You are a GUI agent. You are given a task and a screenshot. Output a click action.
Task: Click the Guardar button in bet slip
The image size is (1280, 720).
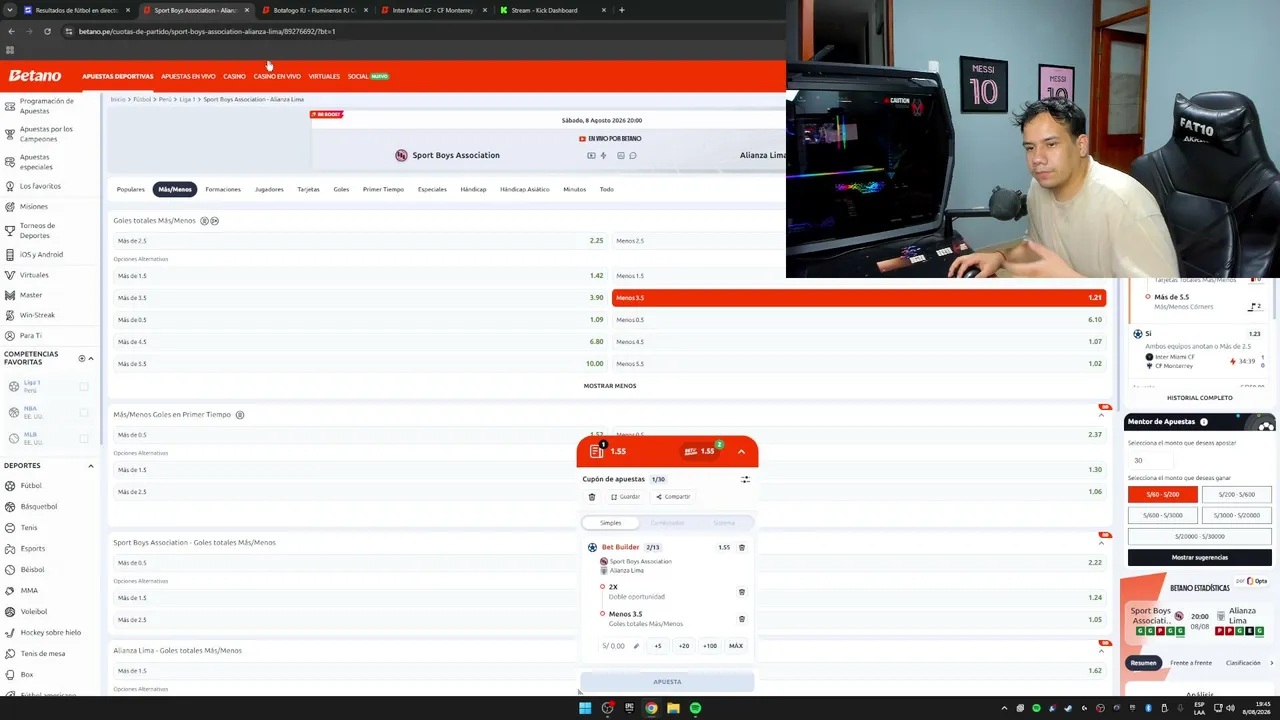625,497
